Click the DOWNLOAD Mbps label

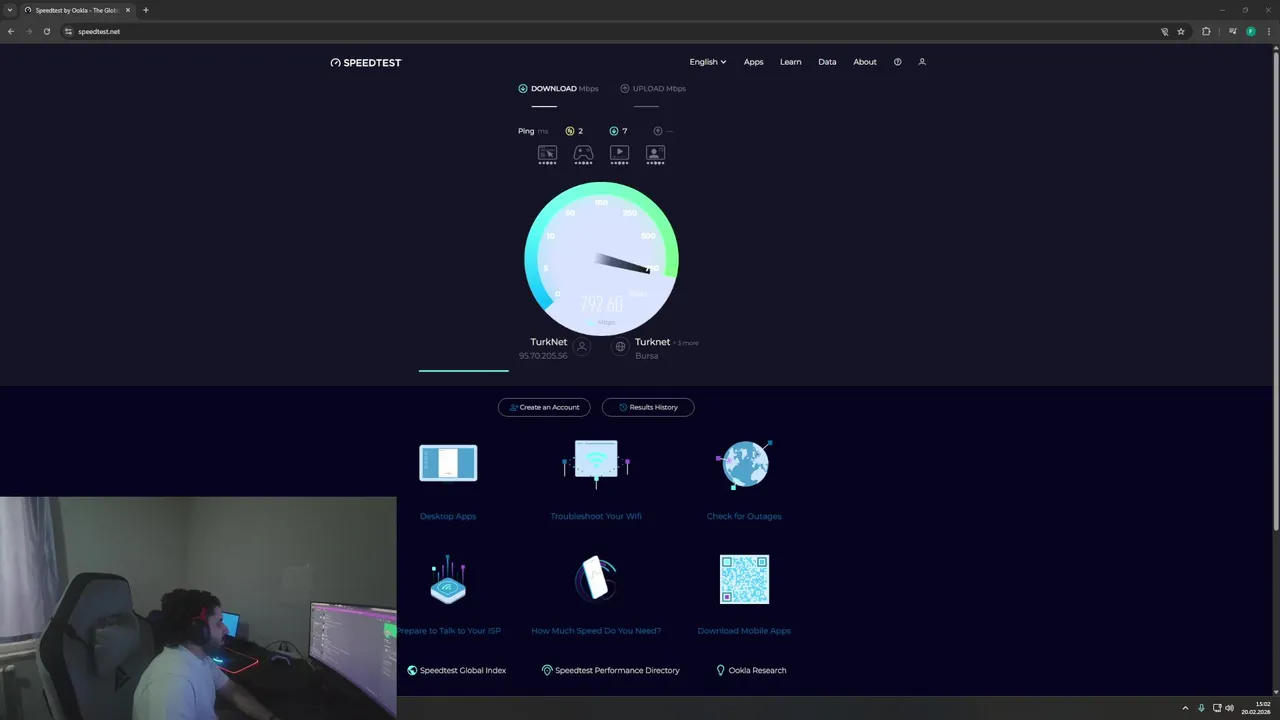[x=558, y=88]
